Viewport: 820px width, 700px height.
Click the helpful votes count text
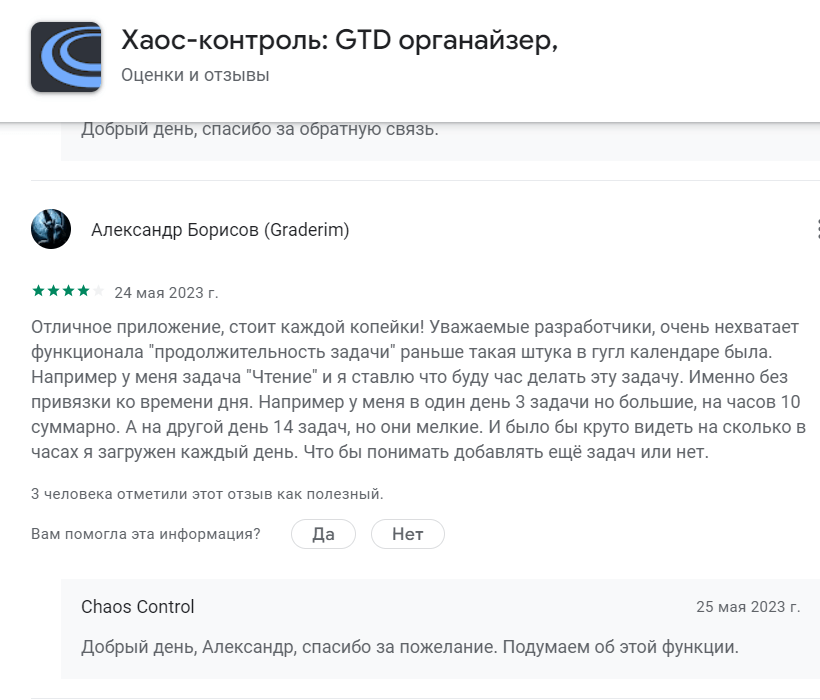(x=207, y=493)
